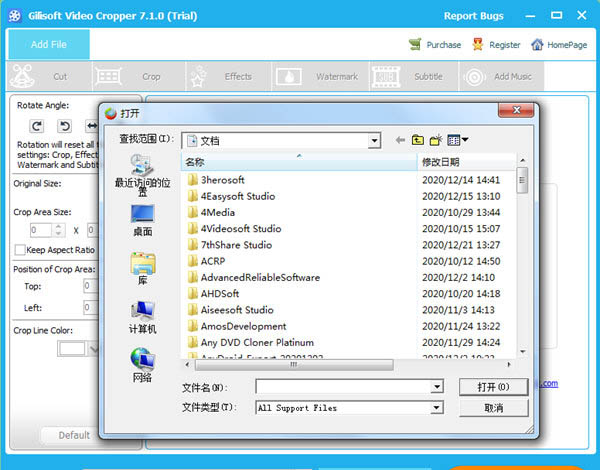Sort by the name column header

click(298, 162)
